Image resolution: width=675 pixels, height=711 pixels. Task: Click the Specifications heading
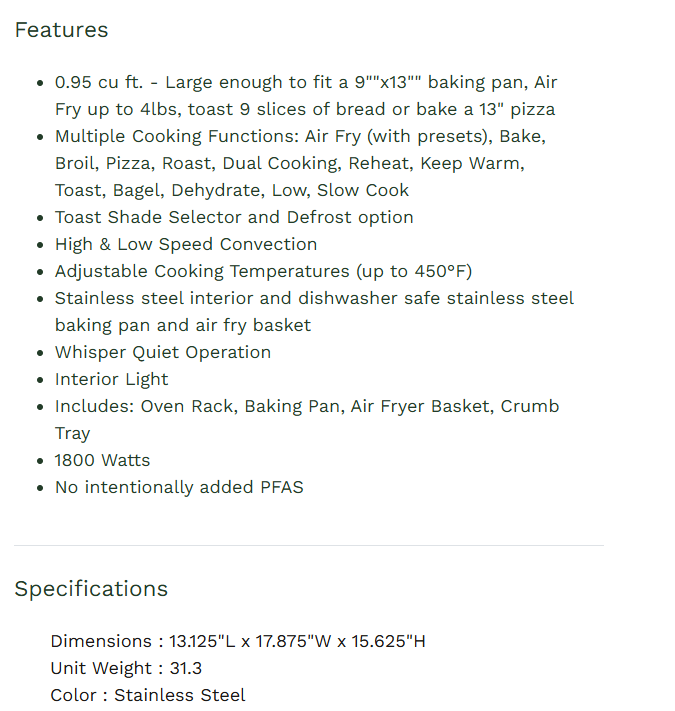91,588
